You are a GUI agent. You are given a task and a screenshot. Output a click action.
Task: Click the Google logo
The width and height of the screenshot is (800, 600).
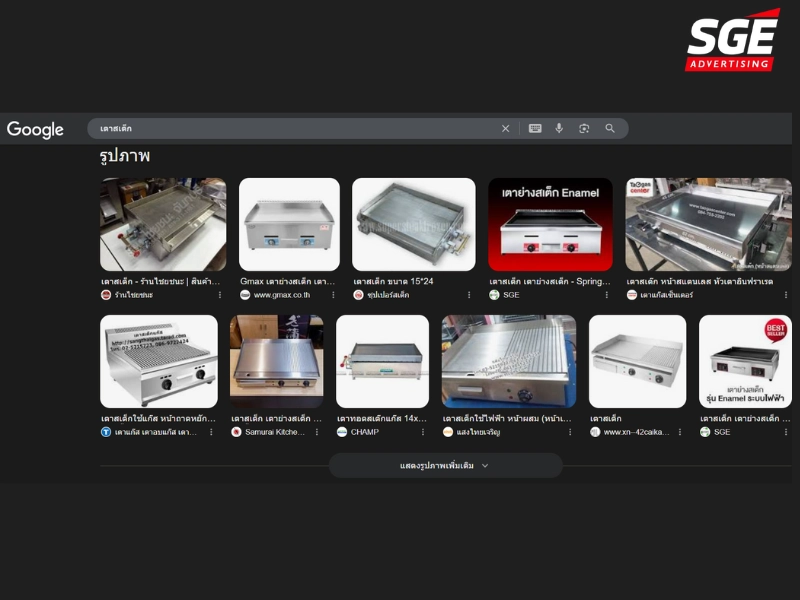pos(35,130)
